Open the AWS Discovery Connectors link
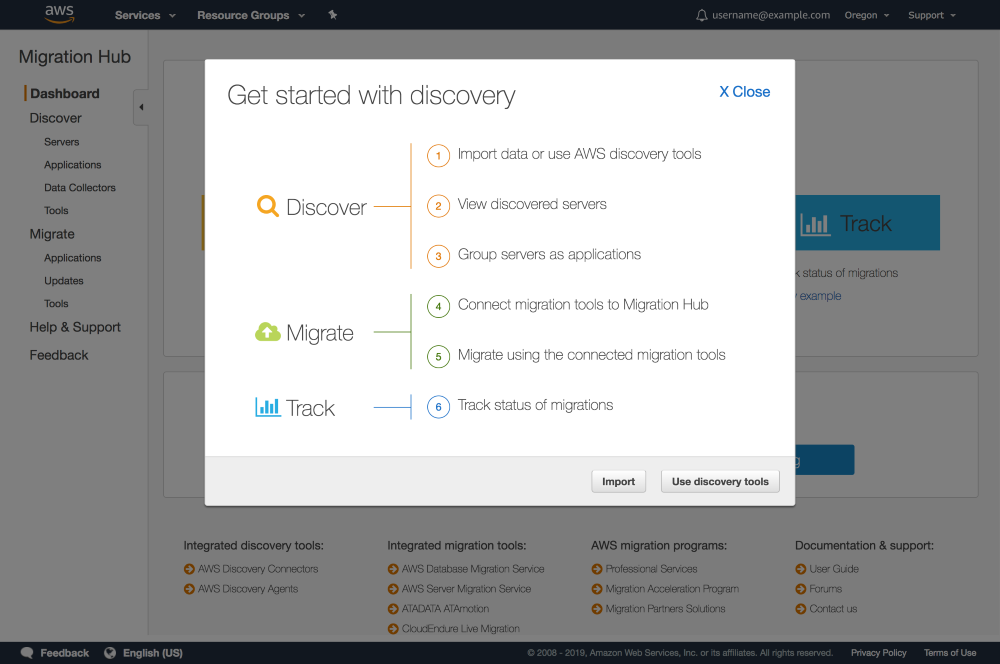 tap(258, 569)
